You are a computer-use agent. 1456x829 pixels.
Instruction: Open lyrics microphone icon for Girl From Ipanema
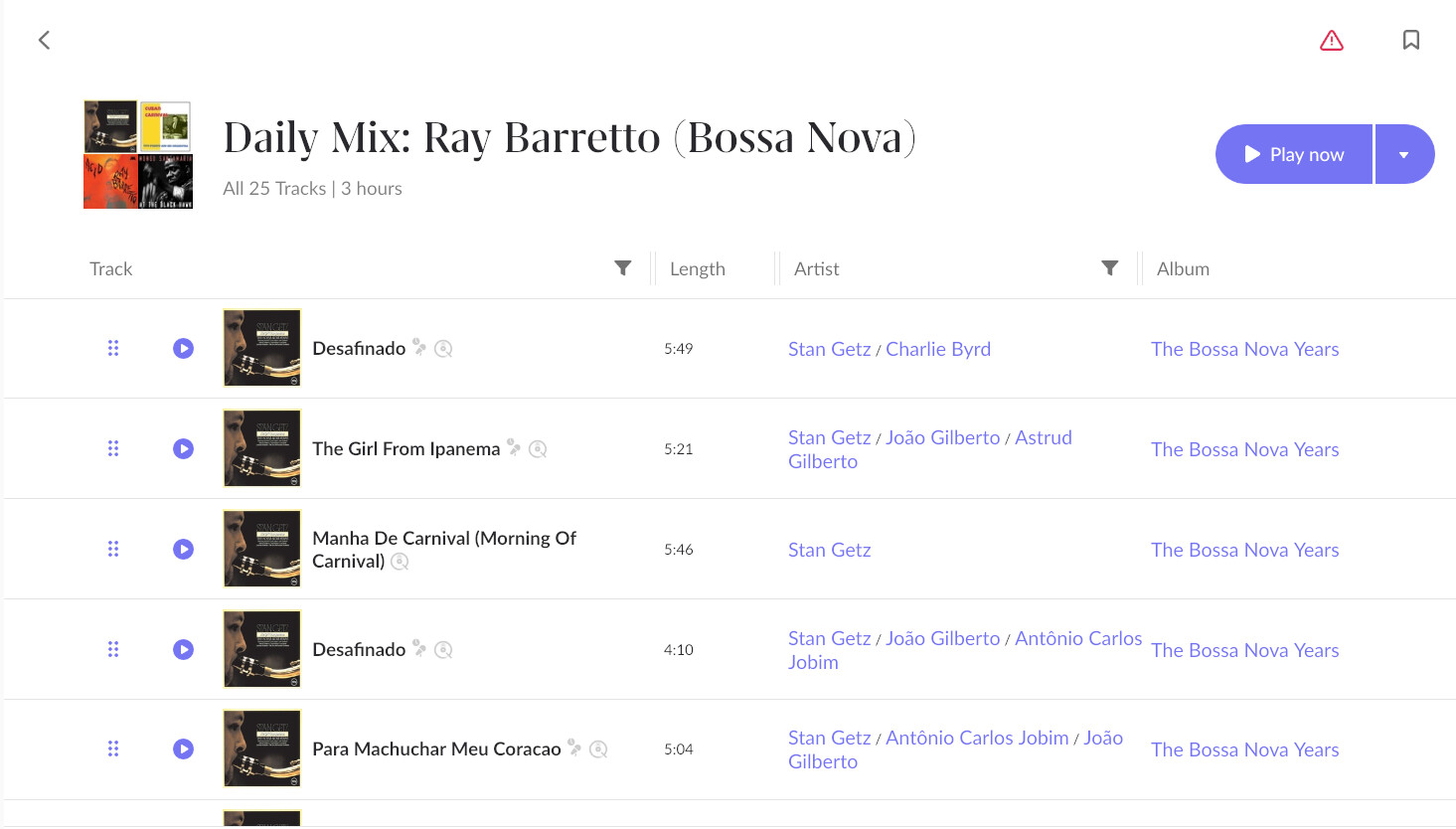[514, 447]
